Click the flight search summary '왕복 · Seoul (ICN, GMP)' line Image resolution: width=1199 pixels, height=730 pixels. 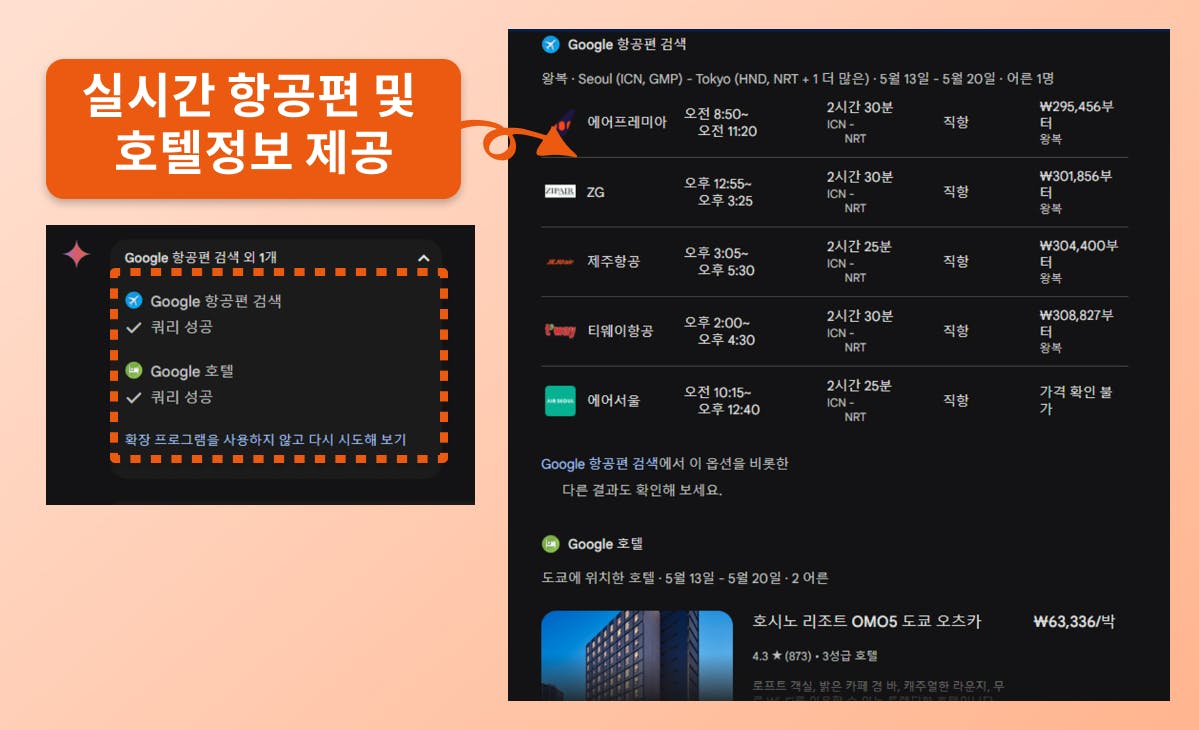pos(797,79)
